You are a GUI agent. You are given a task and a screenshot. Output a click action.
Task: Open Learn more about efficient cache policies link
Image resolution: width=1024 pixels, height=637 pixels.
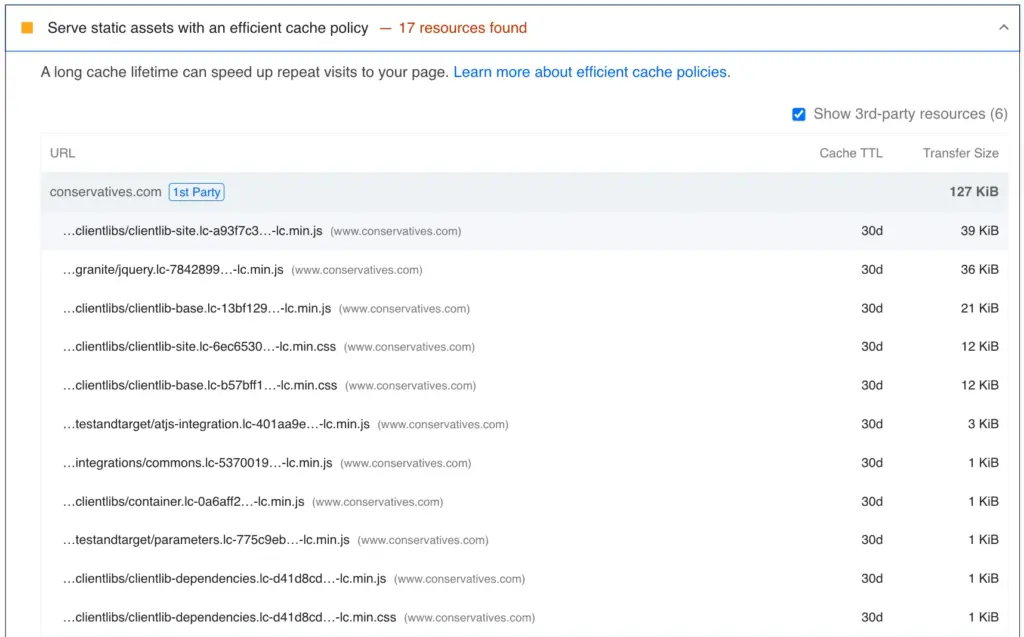pos(591,72)
